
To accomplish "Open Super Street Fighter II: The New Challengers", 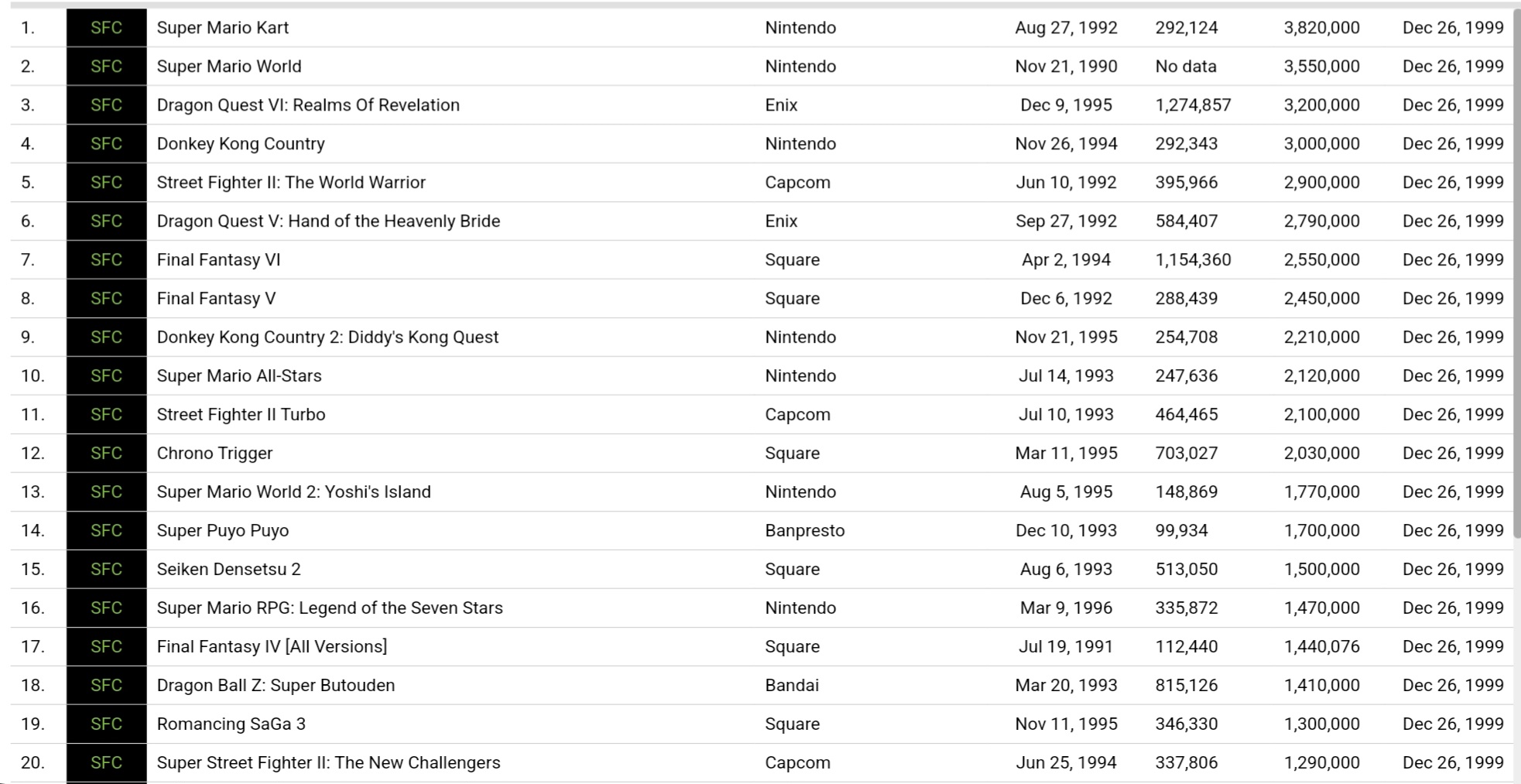I will (328, 763).
